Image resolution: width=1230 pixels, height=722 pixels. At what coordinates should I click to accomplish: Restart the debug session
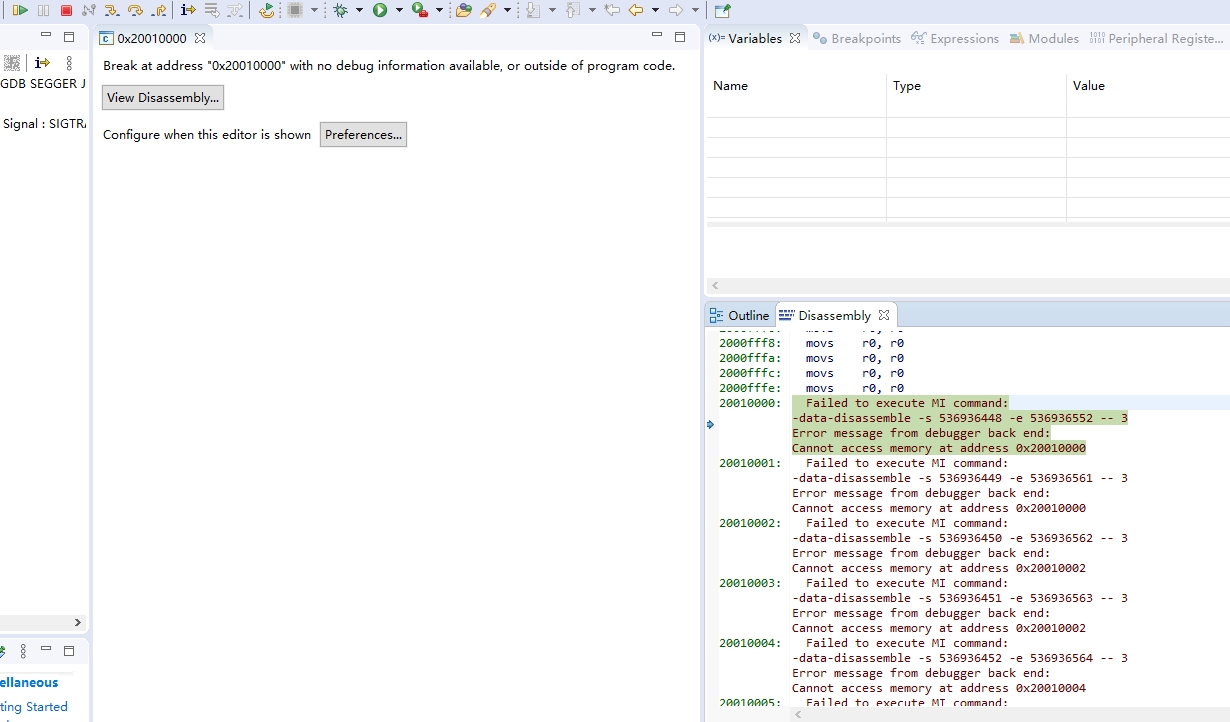(x=268, y=10)
